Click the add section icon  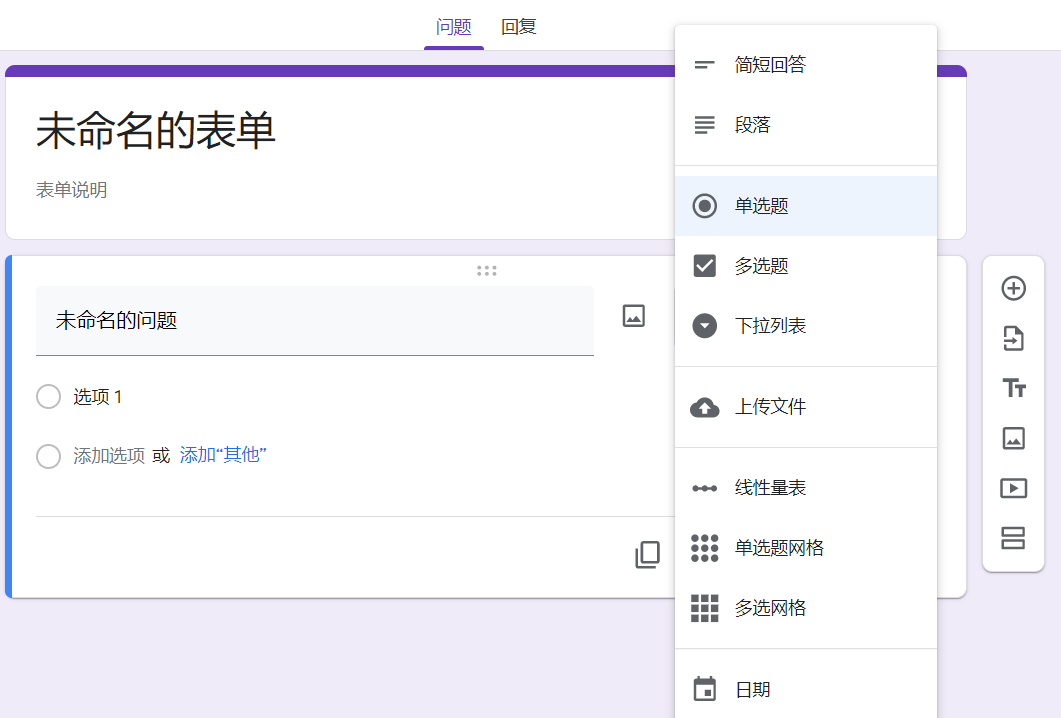click(1013, 538)
